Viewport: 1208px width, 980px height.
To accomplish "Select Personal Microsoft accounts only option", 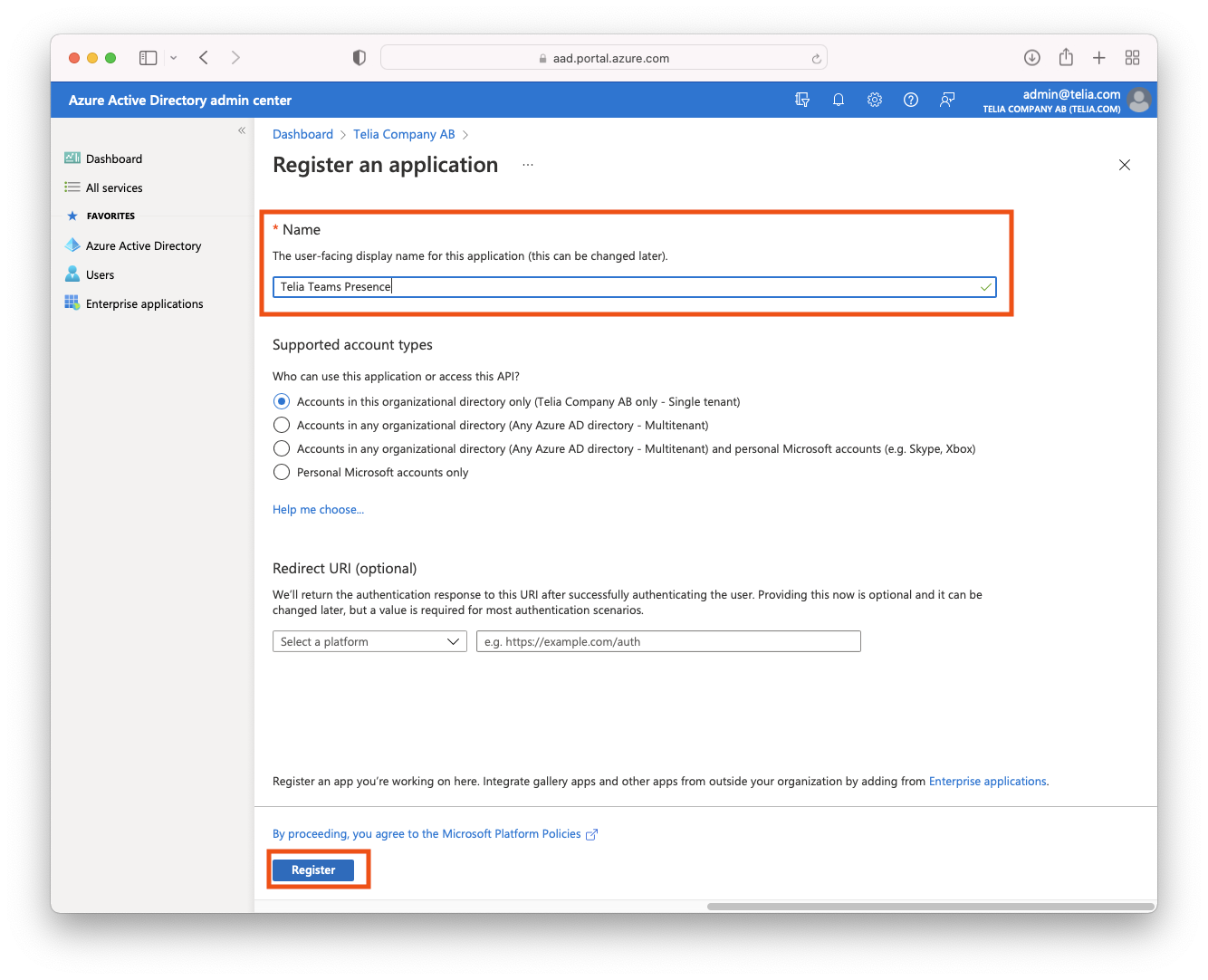I will 282,472.
